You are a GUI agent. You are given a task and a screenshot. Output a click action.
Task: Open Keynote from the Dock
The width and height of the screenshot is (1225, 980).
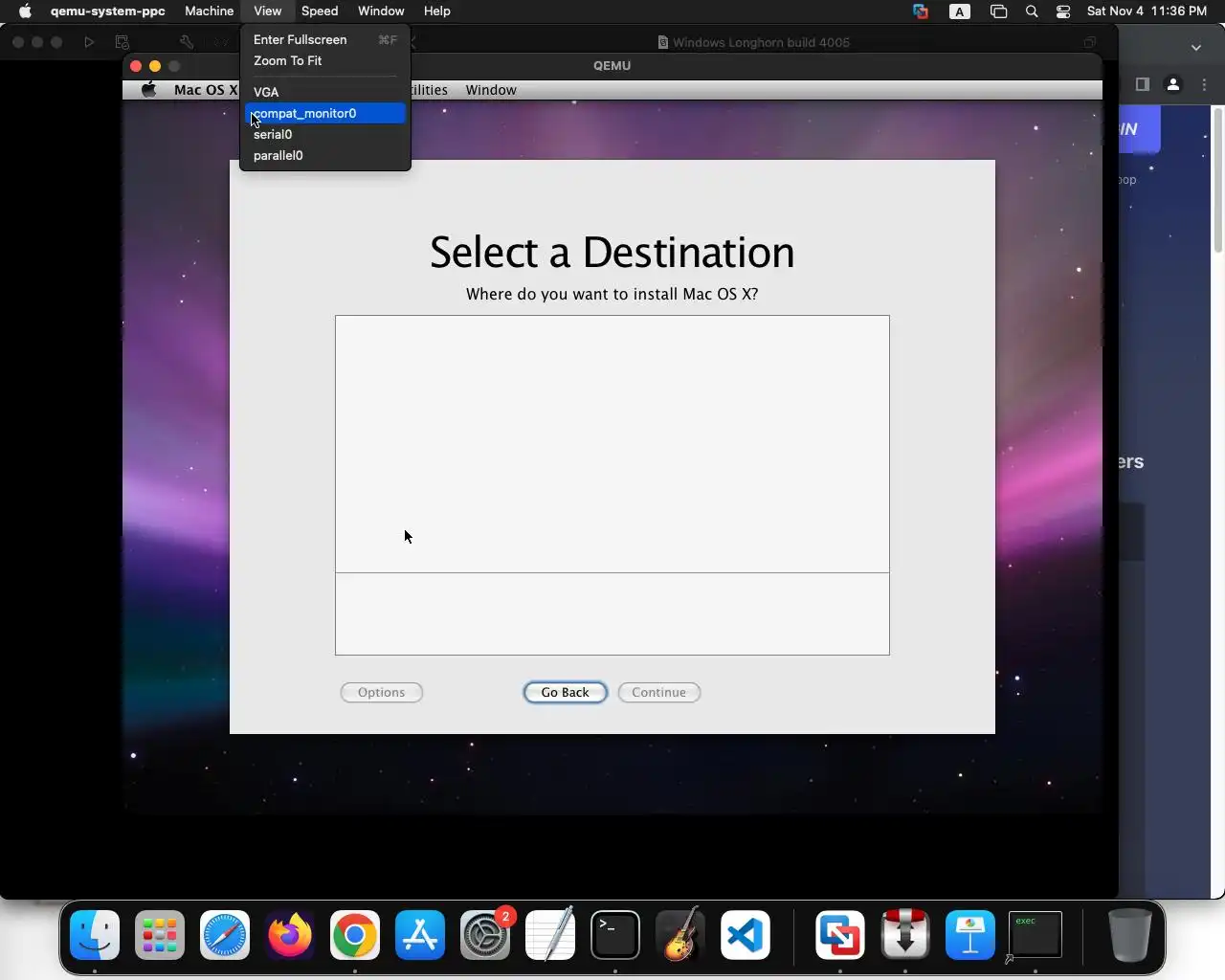pyautogui.click(x=970, y=935)
